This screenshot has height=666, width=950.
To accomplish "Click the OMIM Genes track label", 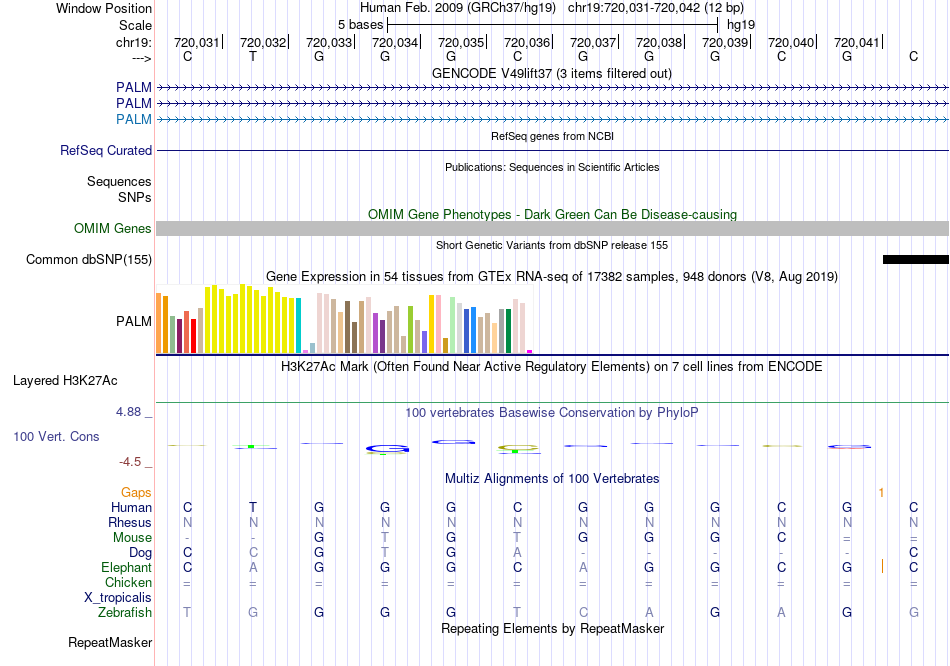I will pos(113,228).
